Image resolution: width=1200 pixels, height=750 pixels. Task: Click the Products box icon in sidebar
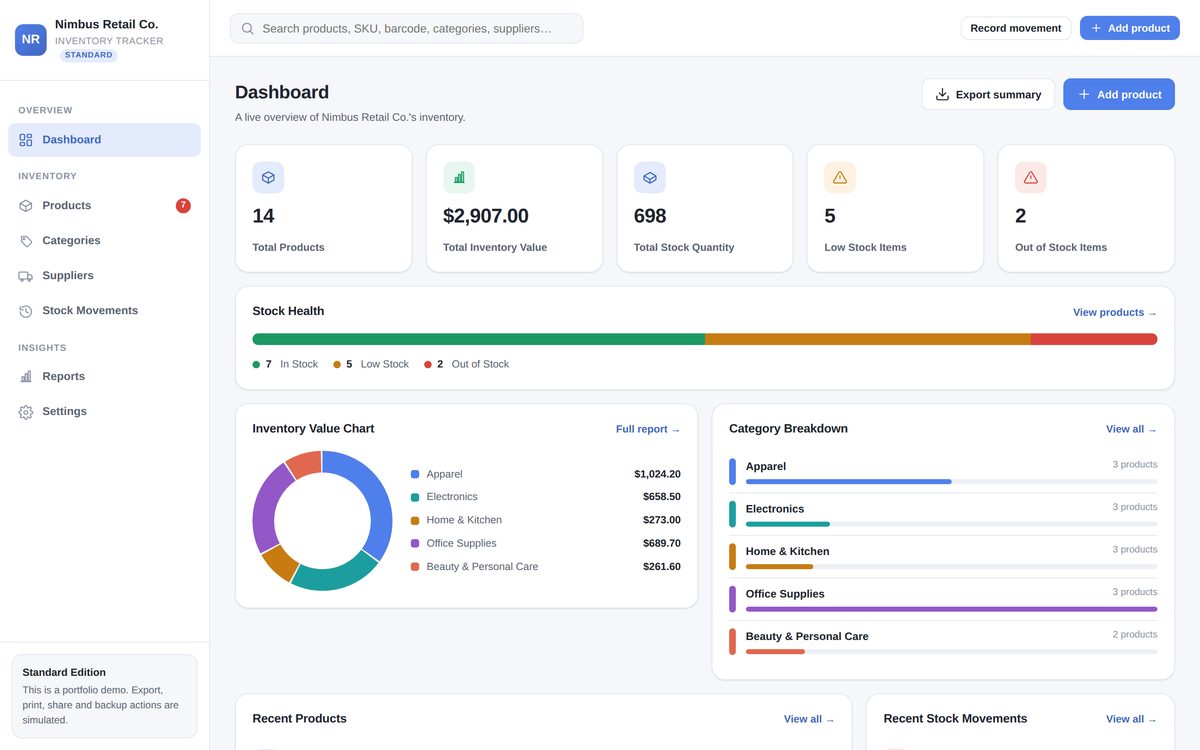coord(26,206)
